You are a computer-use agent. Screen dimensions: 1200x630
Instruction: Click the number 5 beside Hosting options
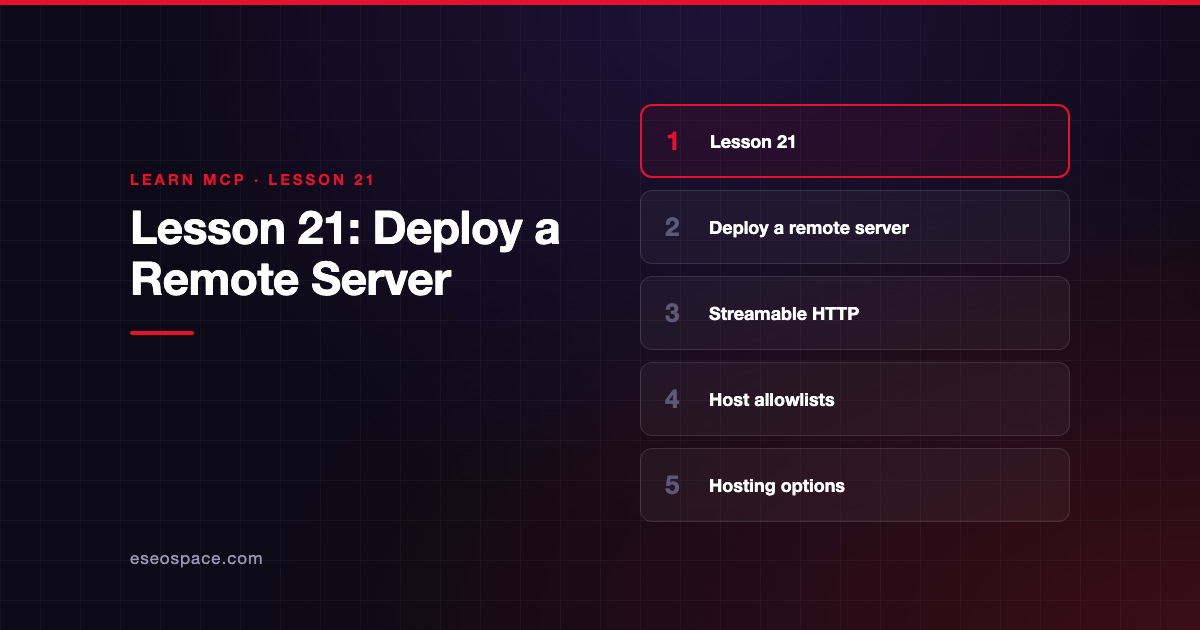coord(672,485)
